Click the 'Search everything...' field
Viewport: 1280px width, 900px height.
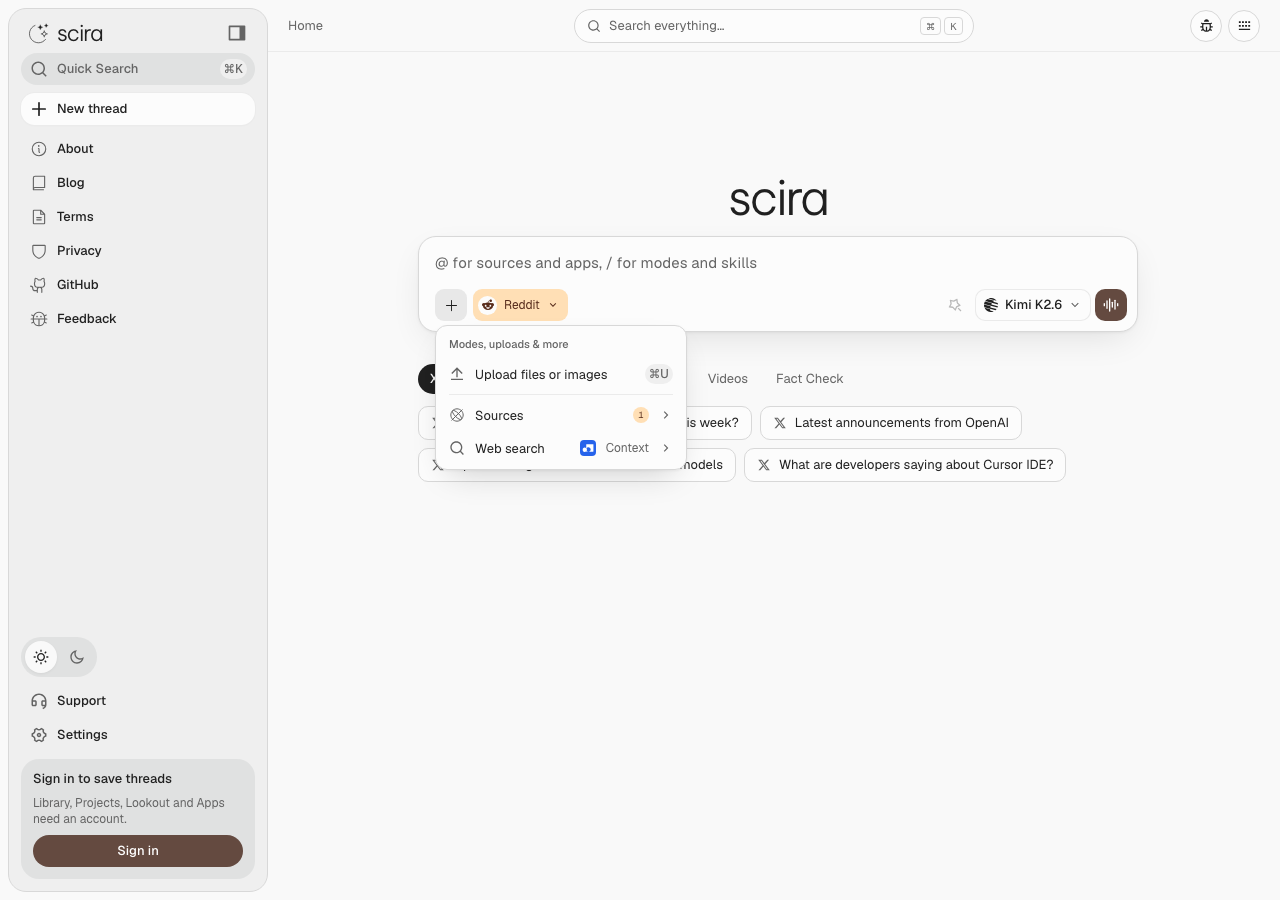[x=774, y=26]
